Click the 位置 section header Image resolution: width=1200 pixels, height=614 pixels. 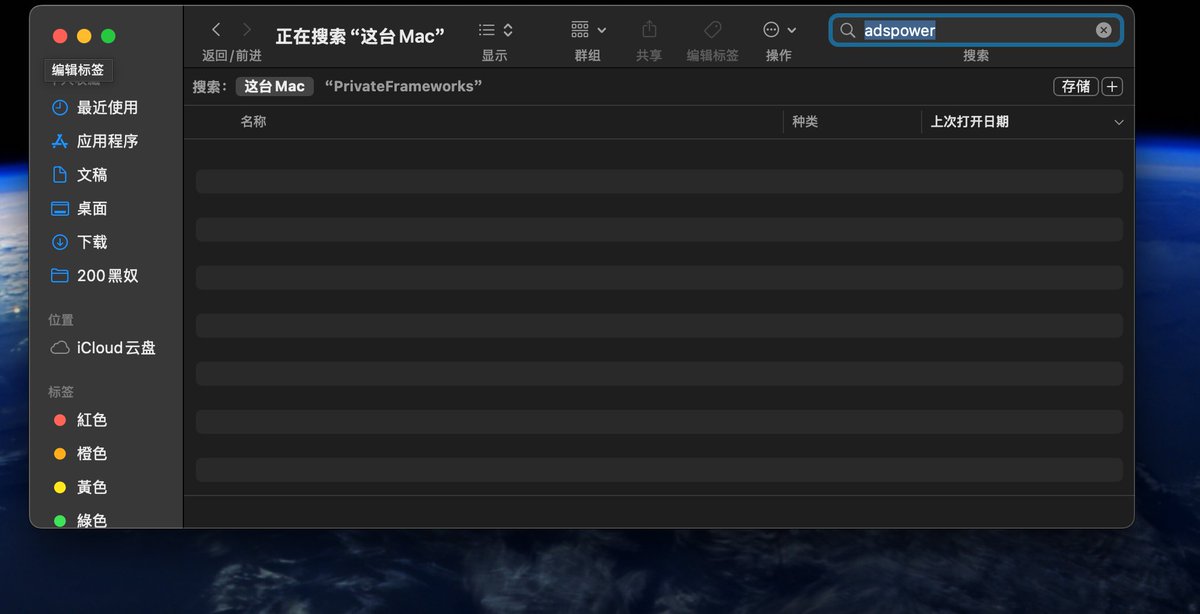tap(61, 320)
